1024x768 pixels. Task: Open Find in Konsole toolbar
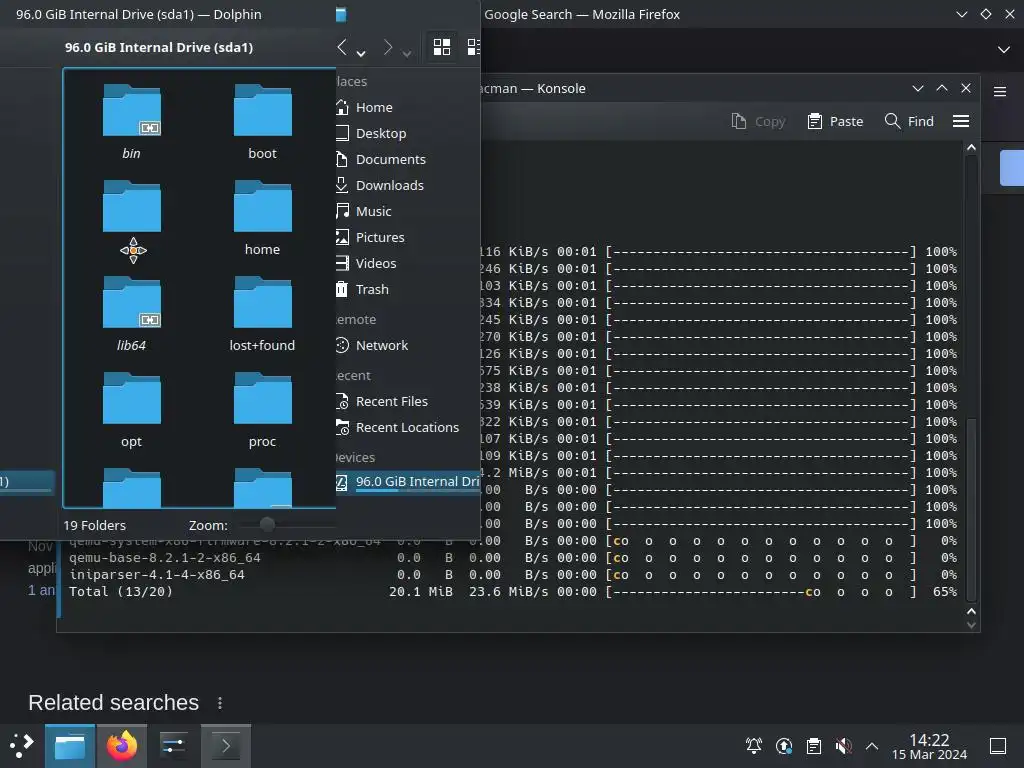[909, 121]
